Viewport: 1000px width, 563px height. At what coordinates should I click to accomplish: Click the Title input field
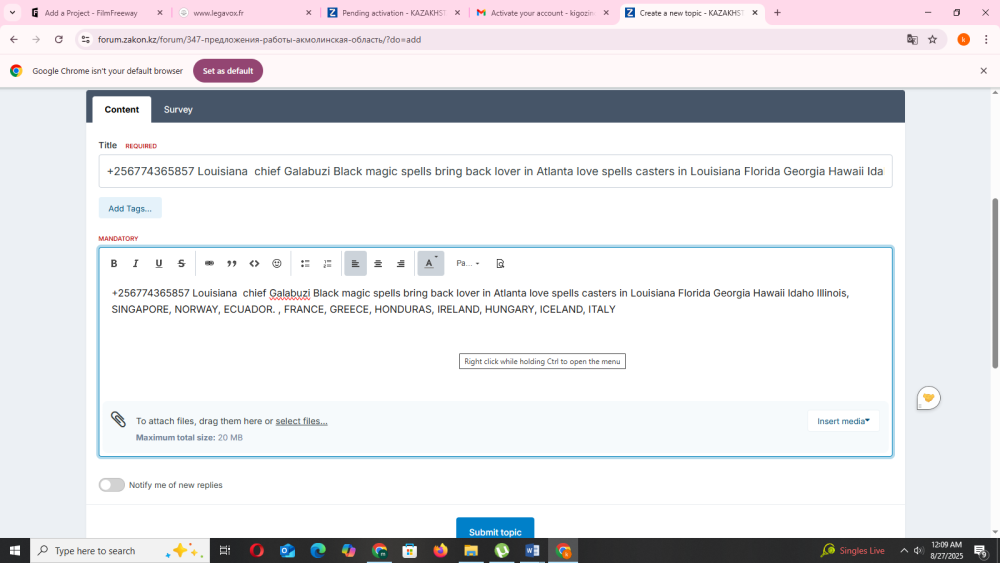pyautogui.click(x=496, y=171)
